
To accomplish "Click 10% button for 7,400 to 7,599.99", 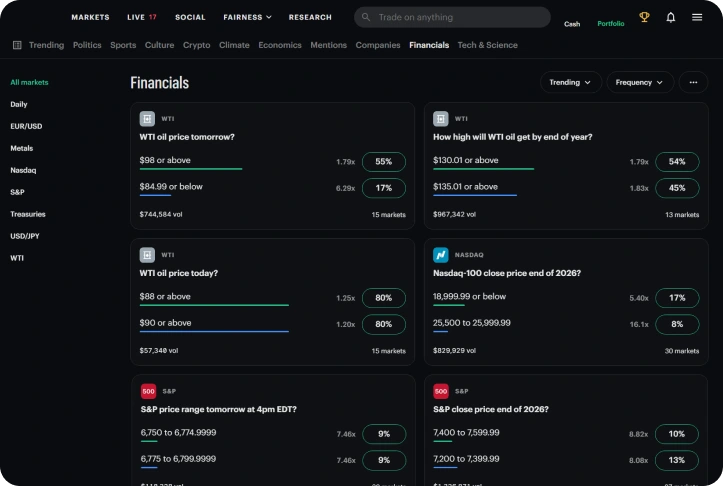I will (x=676, y=434).
